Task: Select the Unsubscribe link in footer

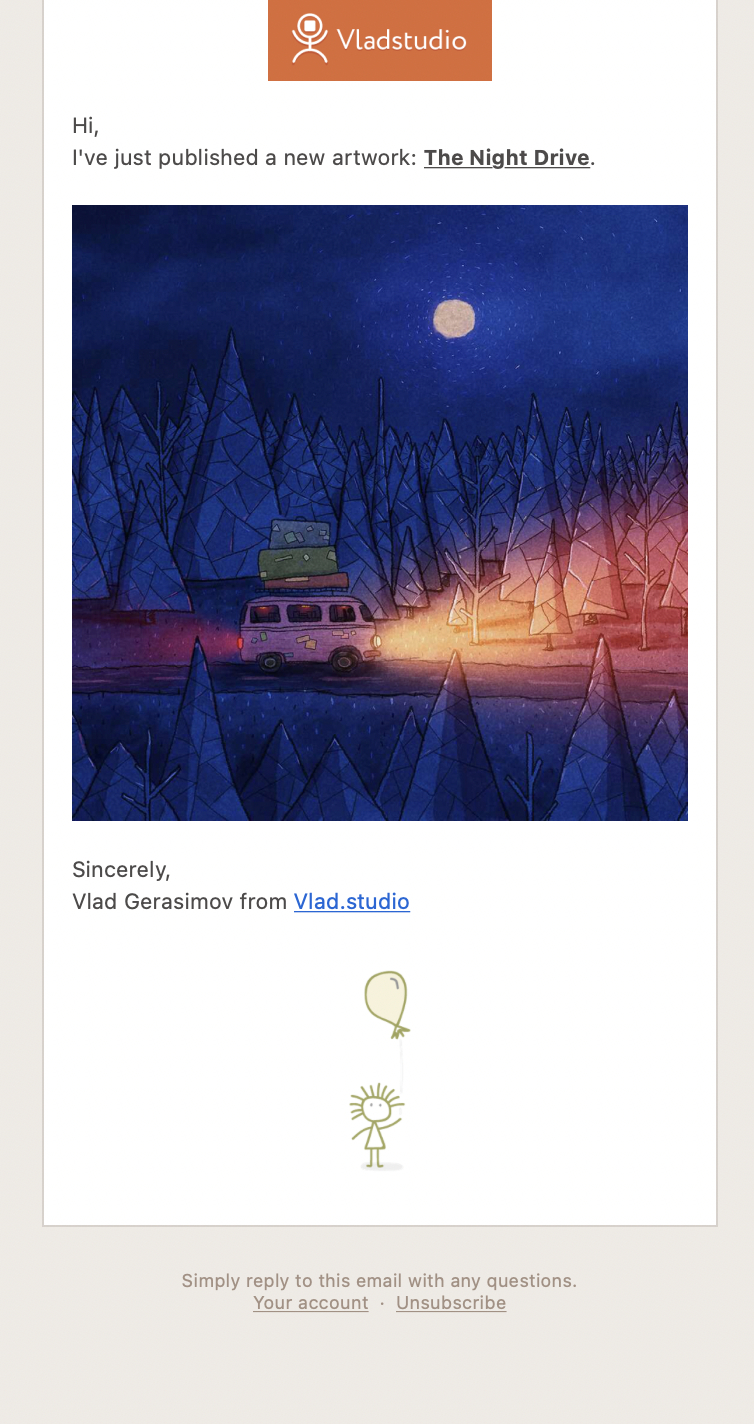Action: click(451, 1303)
